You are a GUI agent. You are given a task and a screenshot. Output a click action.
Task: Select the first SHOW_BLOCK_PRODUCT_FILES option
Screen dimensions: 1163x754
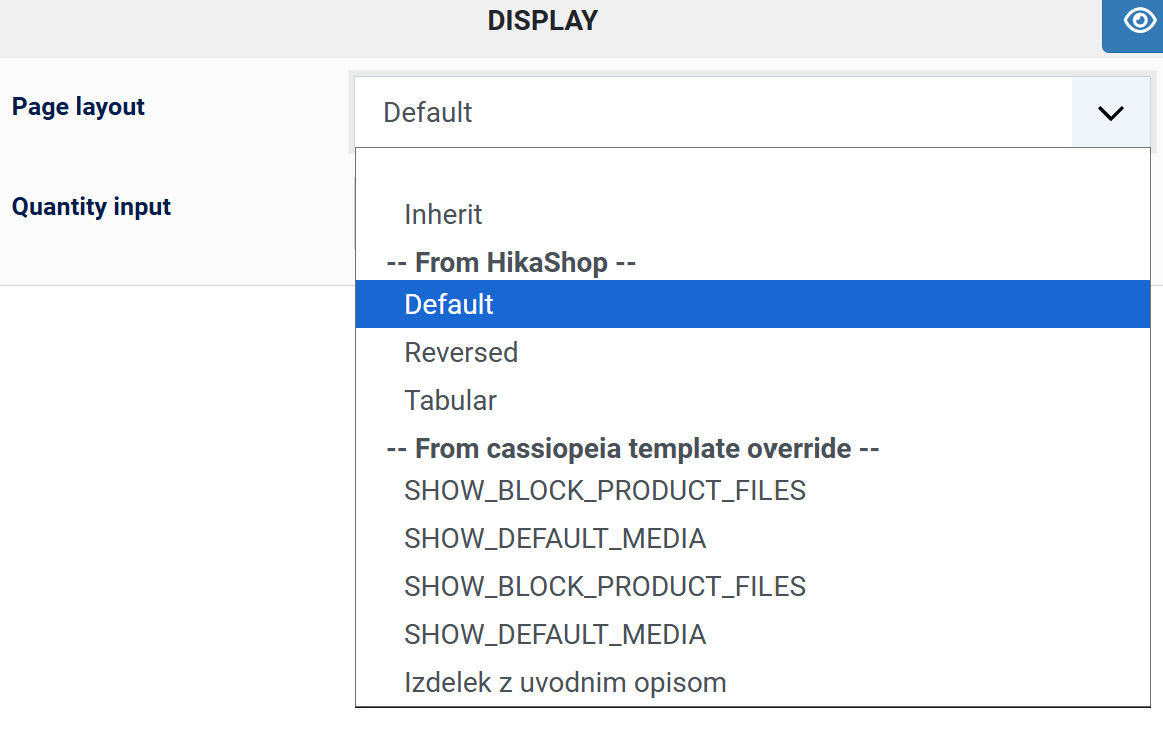coord(604,491)
